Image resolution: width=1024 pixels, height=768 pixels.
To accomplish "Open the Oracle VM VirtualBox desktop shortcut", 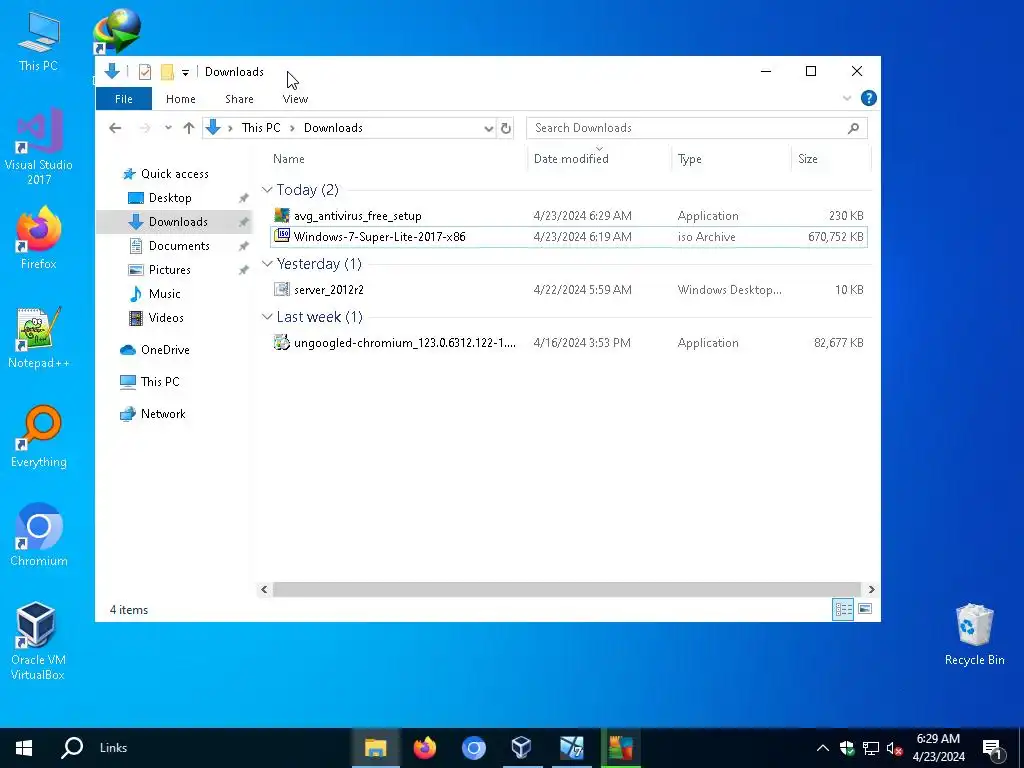I will (x=39, y=641).
